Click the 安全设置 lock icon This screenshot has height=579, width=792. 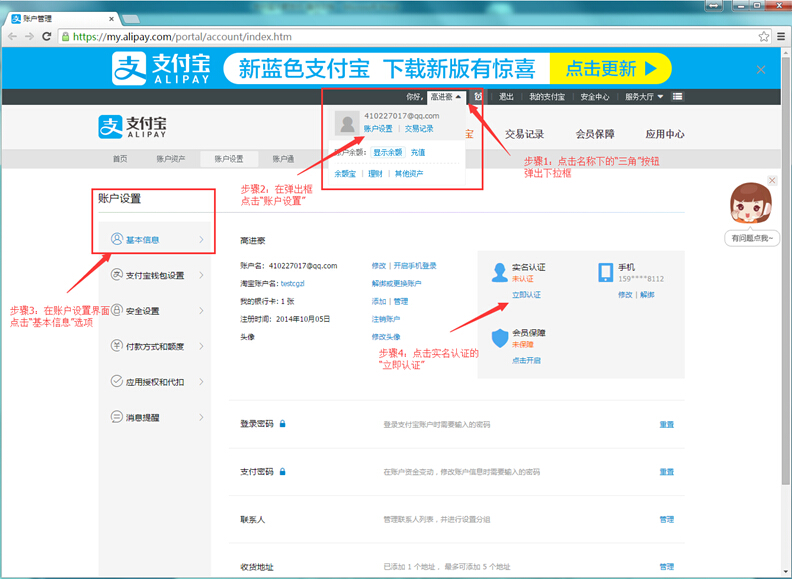(x=117, y=310)
